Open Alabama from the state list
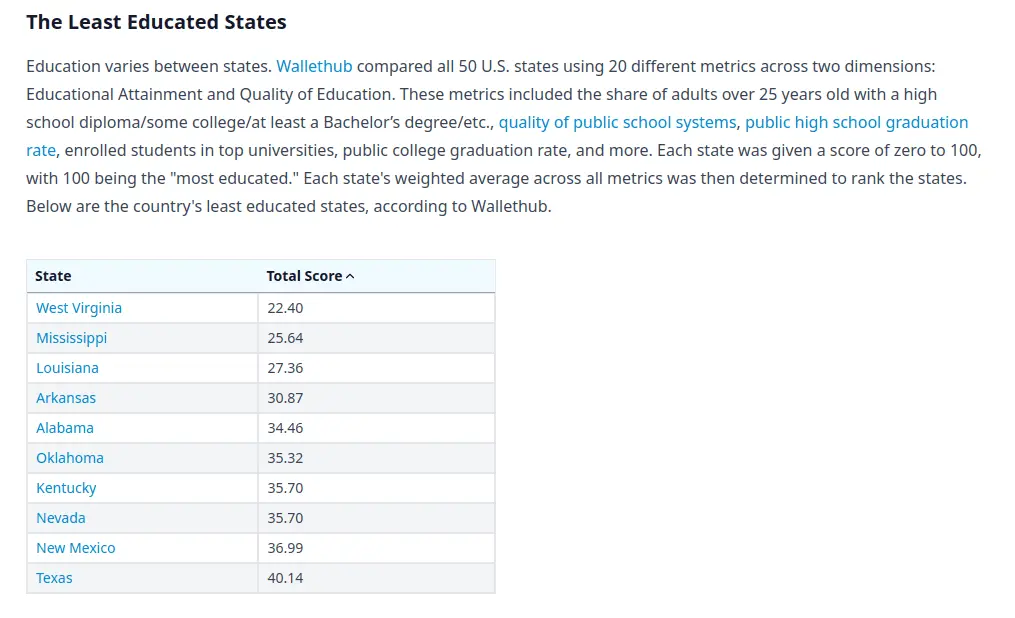This screenshot has height=618, width=1015. click(65, 428)
